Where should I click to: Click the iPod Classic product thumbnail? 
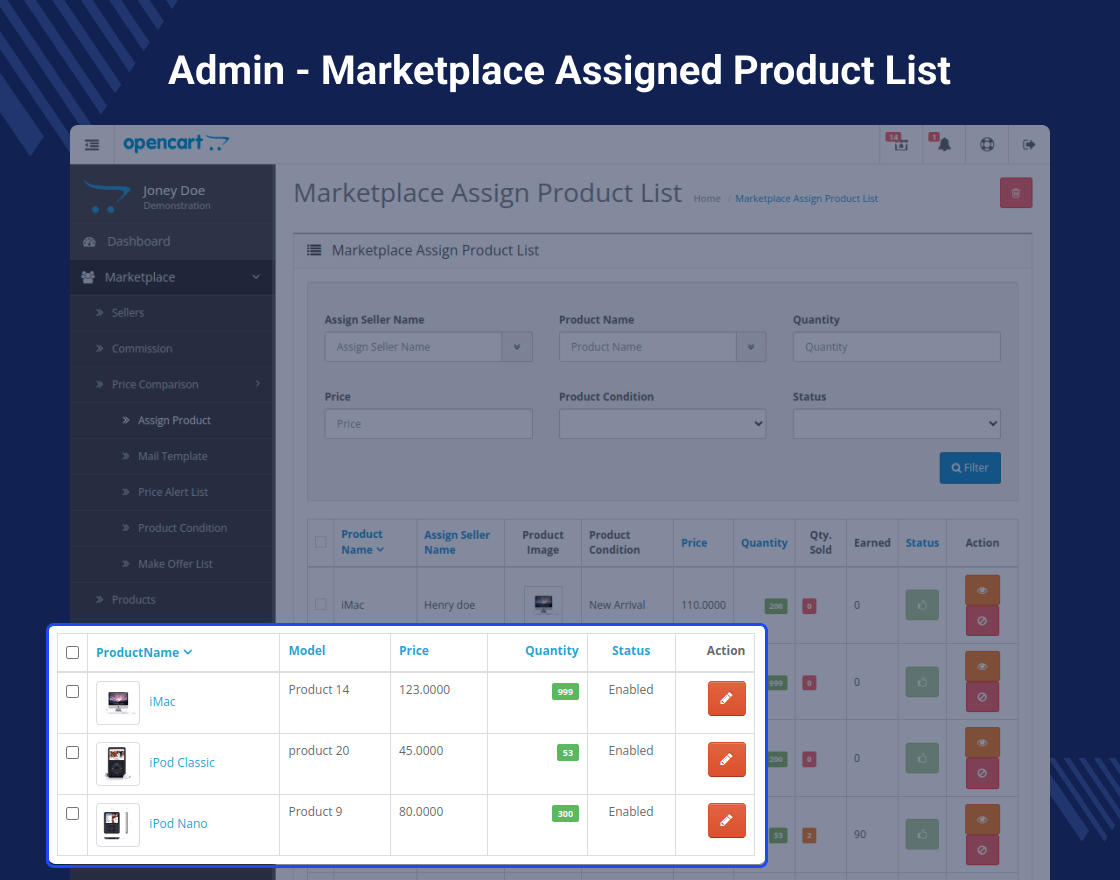[x=118, y=764]
